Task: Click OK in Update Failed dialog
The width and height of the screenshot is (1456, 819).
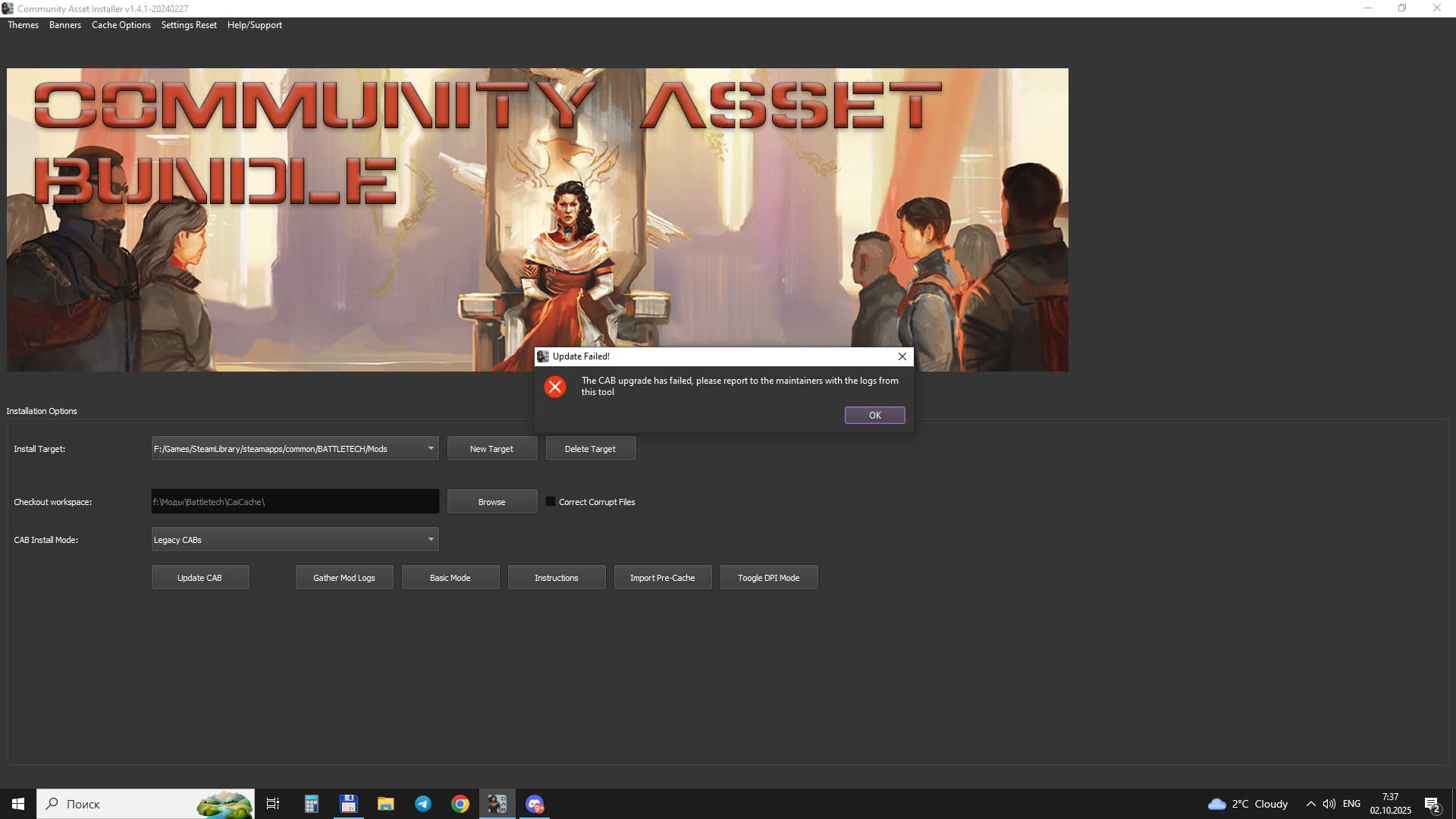Action: pyautogui.click(x=874, y=415)
